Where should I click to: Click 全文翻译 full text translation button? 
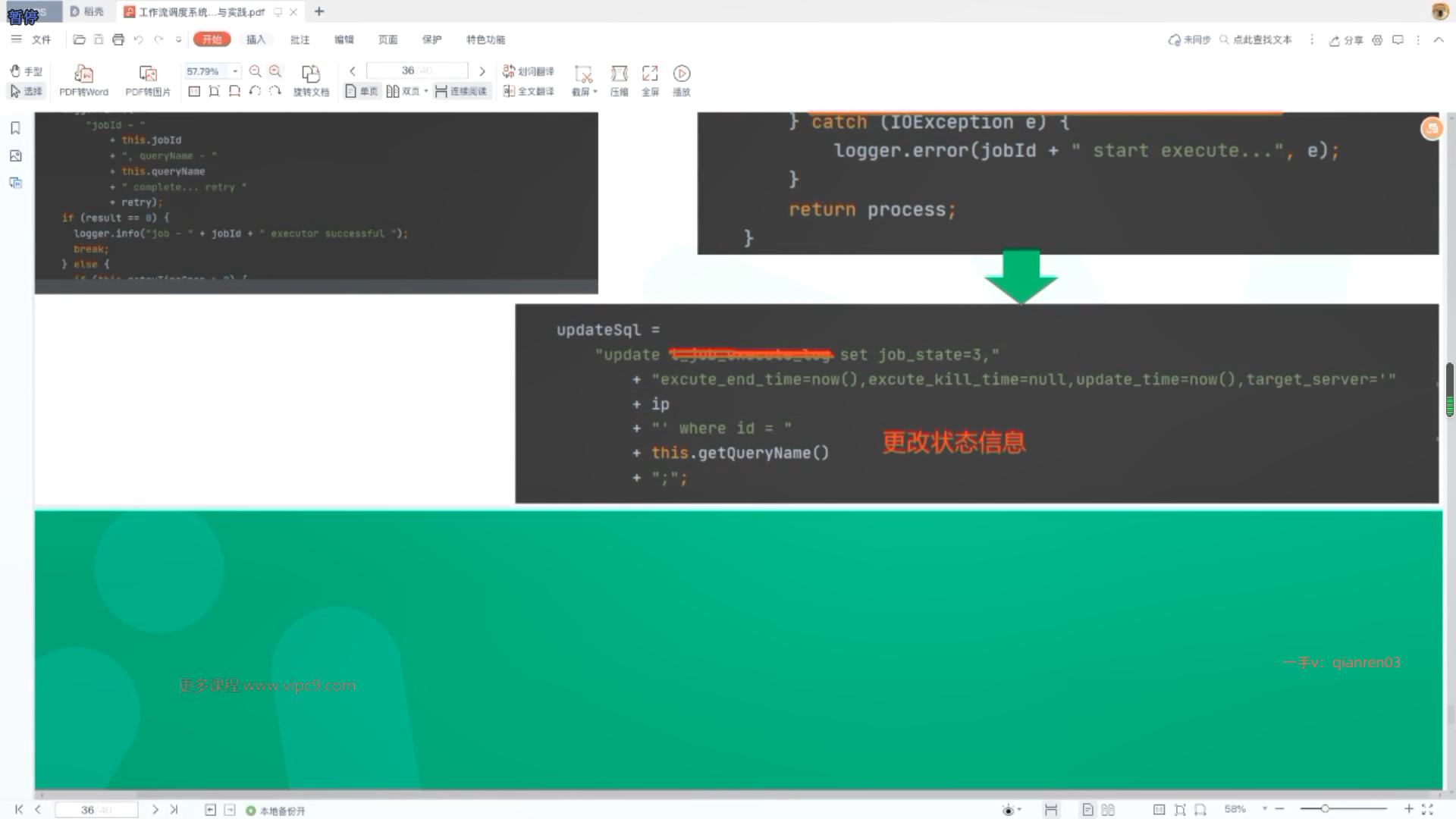pos(529,92)
